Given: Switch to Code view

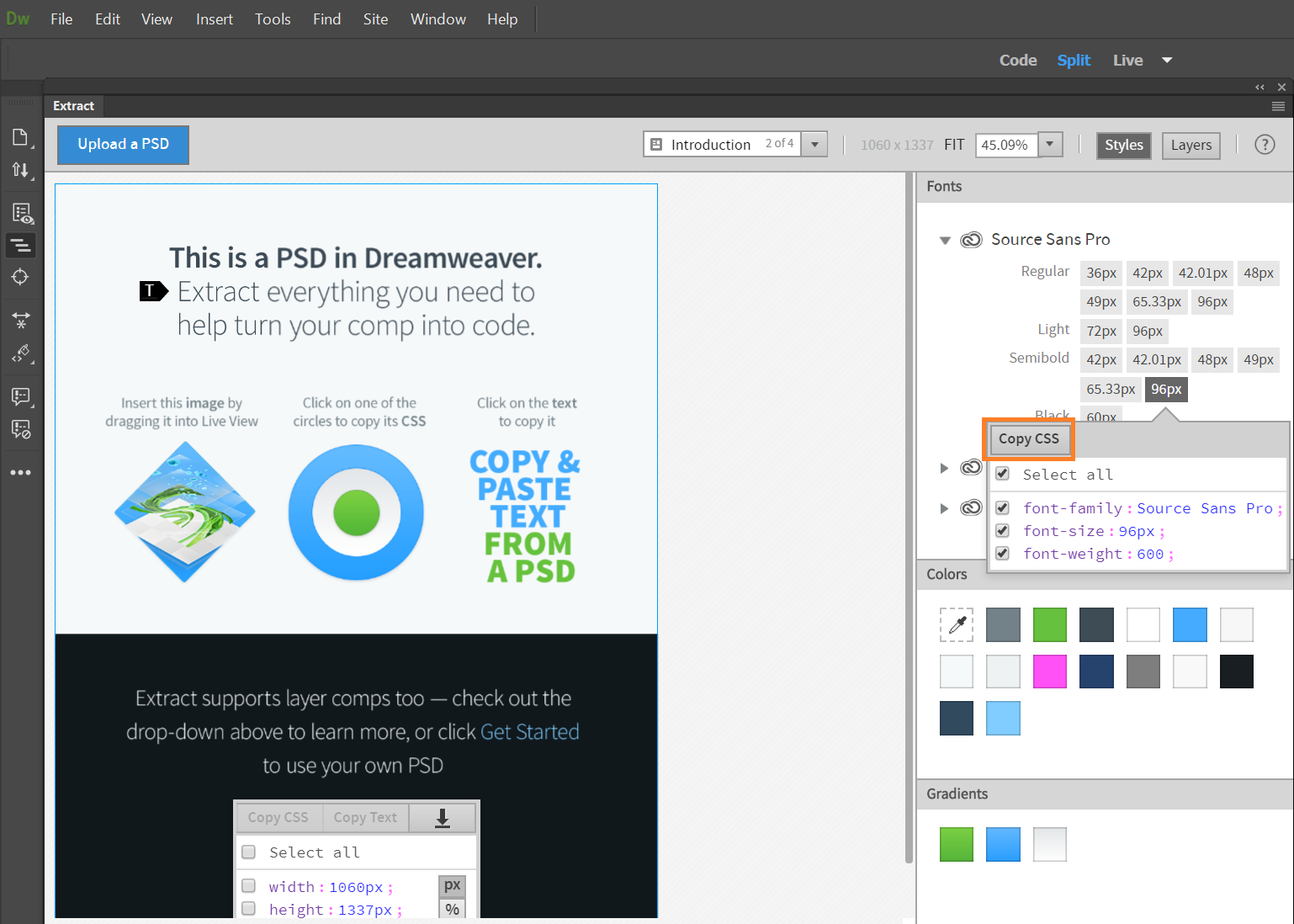Looking at the screenshot, I should [x=1017, y=60].
